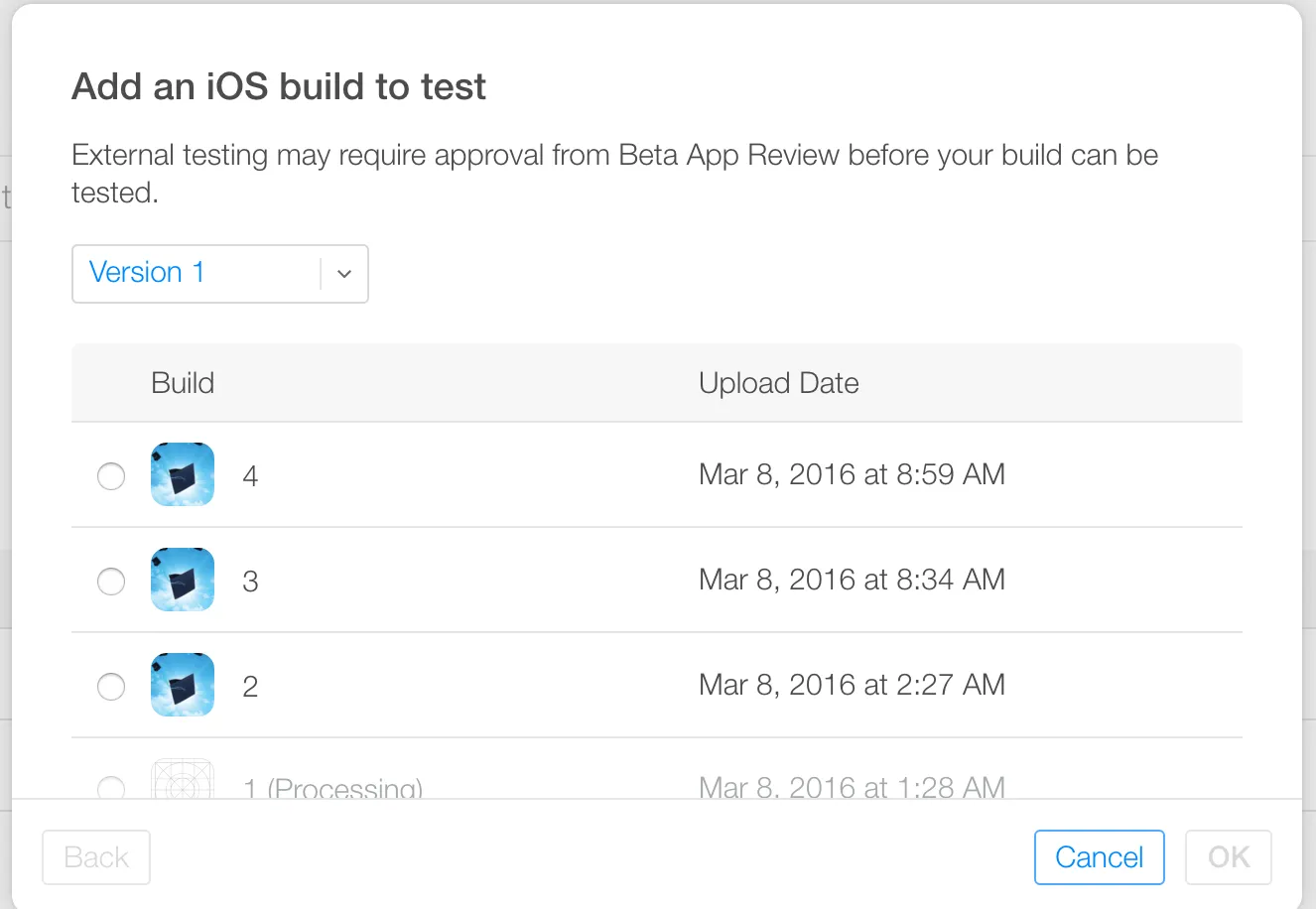This screenshot has width=1316, height=909.
Task: Select radio button for build 1 (Processing)
Action: (111, 788)
